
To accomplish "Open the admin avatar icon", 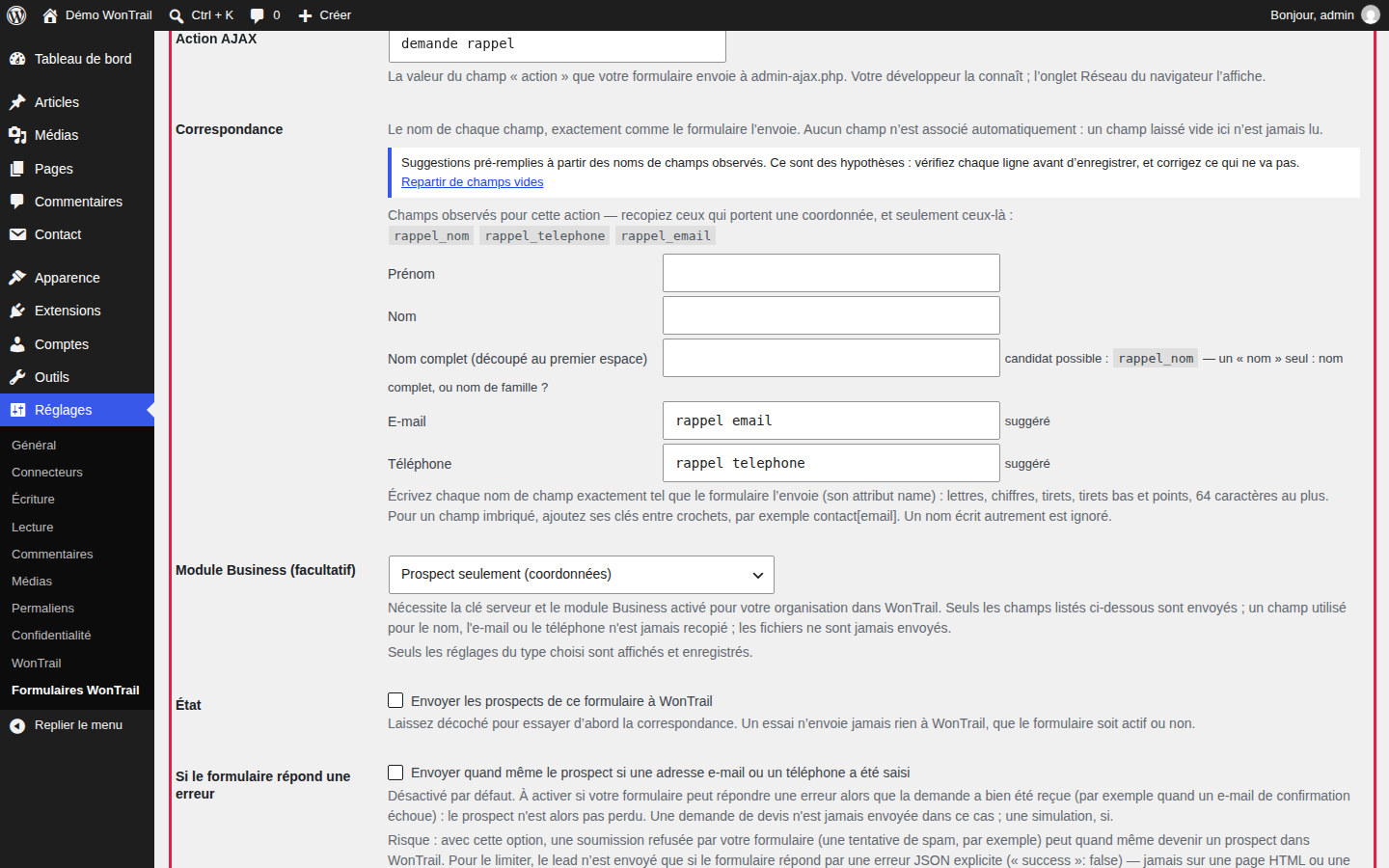I will [1371, 14].
